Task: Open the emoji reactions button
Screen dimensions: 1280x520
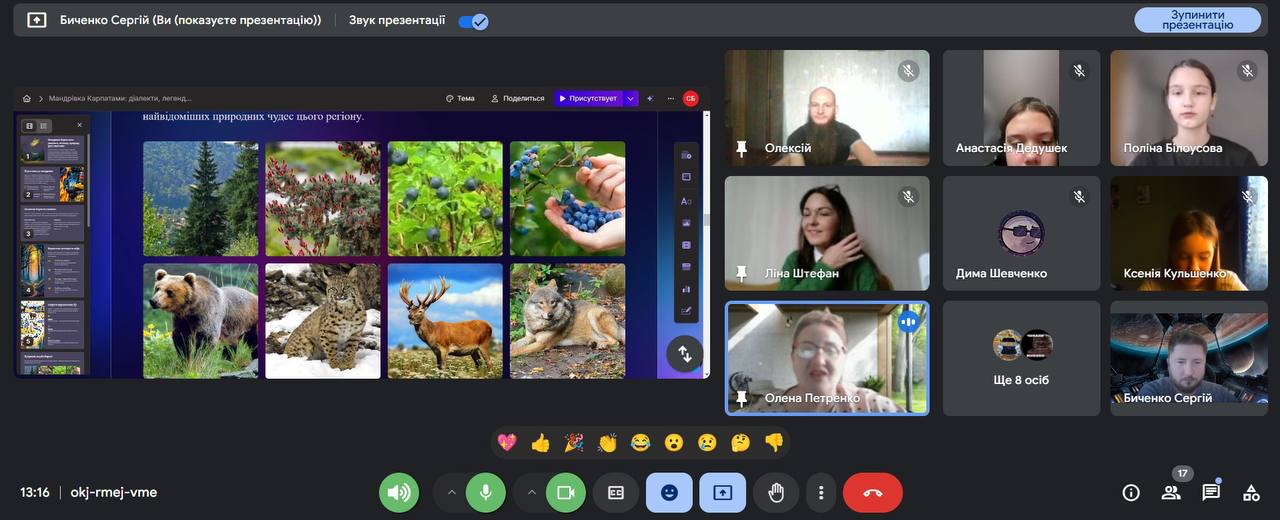Action: [669, 493]
